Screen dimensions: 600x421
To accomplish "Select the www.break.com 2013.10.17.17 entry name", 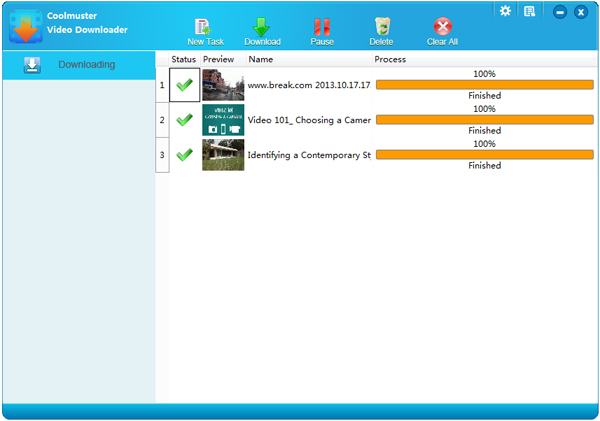I will [x=309, y=85].
